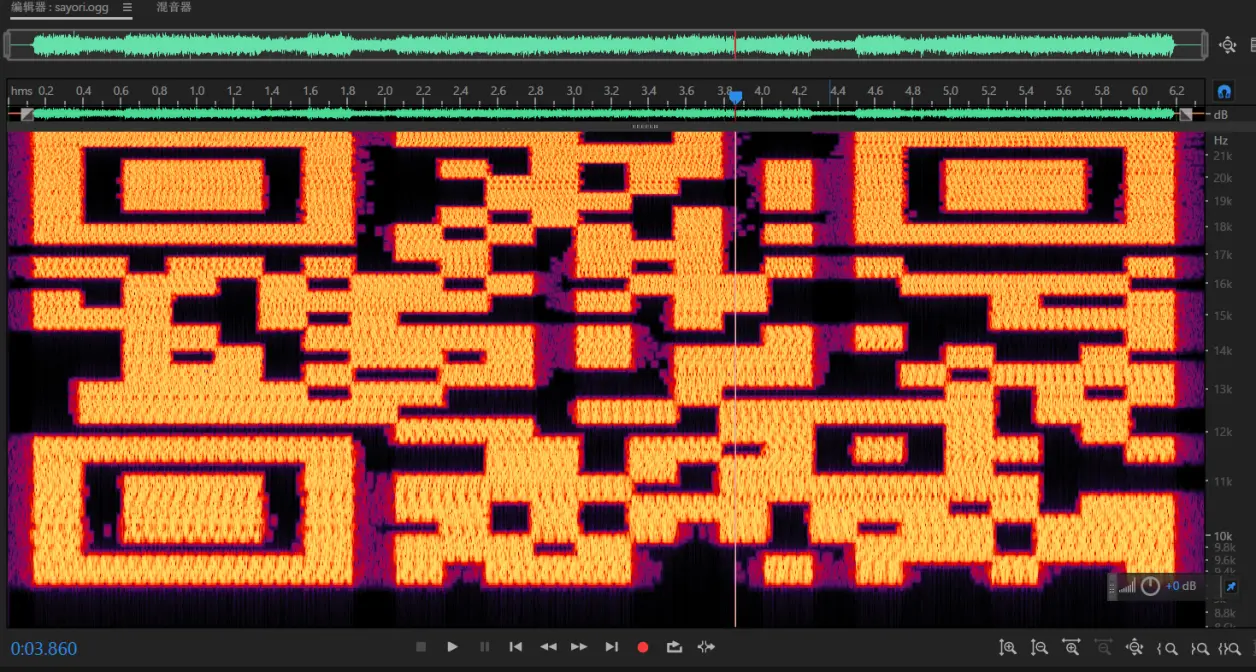
Task: Toggle Loop Playback button
Action: click(x=674, y=647)
